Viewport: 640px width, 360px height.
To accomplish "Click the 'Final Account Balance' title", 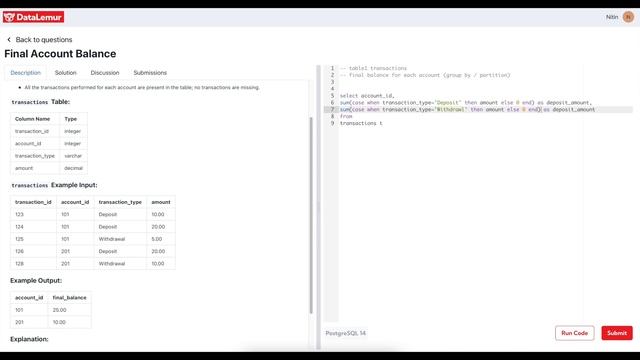I will point(60,53).
